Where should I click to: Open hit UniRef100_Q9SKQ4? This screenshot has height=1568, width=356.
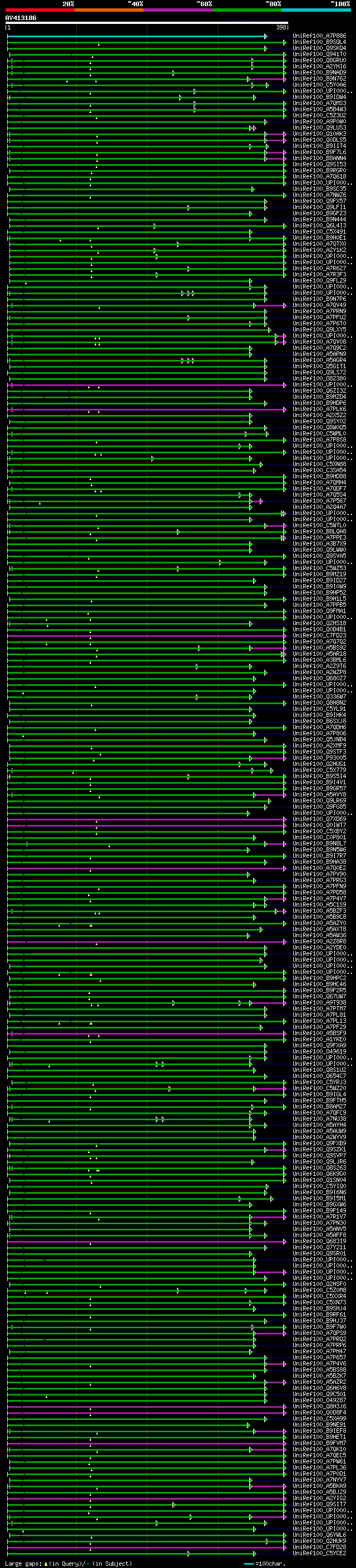[319, 49]
